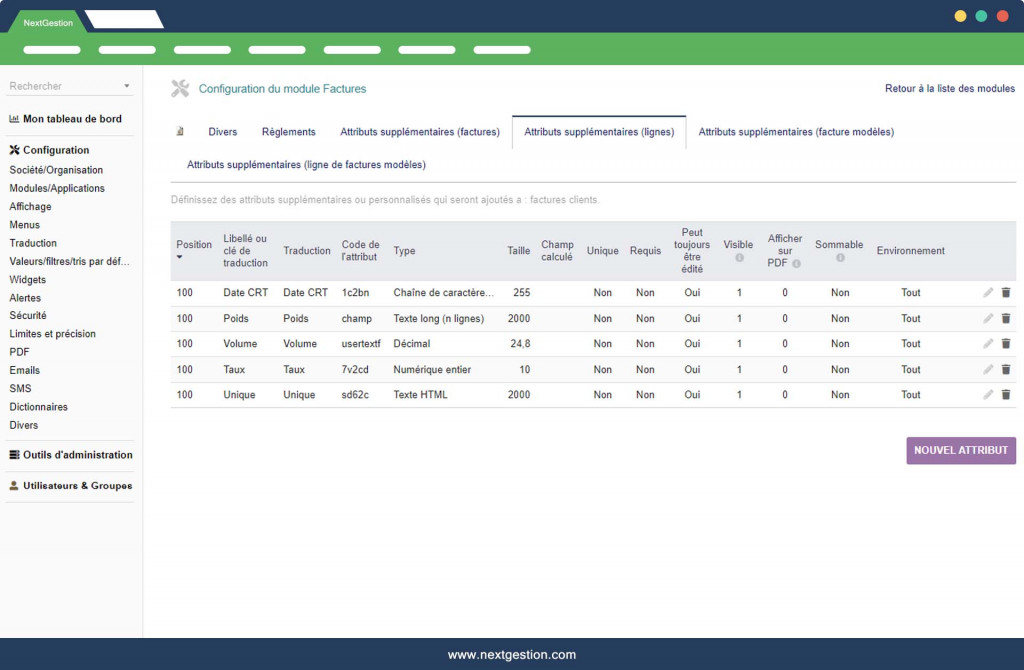Click Retour à la liste des modules
The width and height of the screenshot is (1024, 670).
(x=949, y=89)
